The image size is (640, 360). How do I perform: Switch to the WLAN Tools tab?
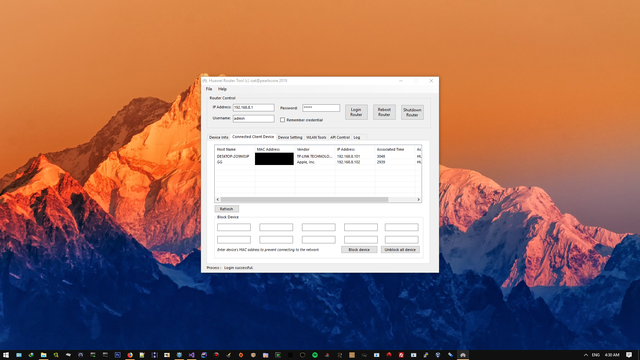pos(316,138)
